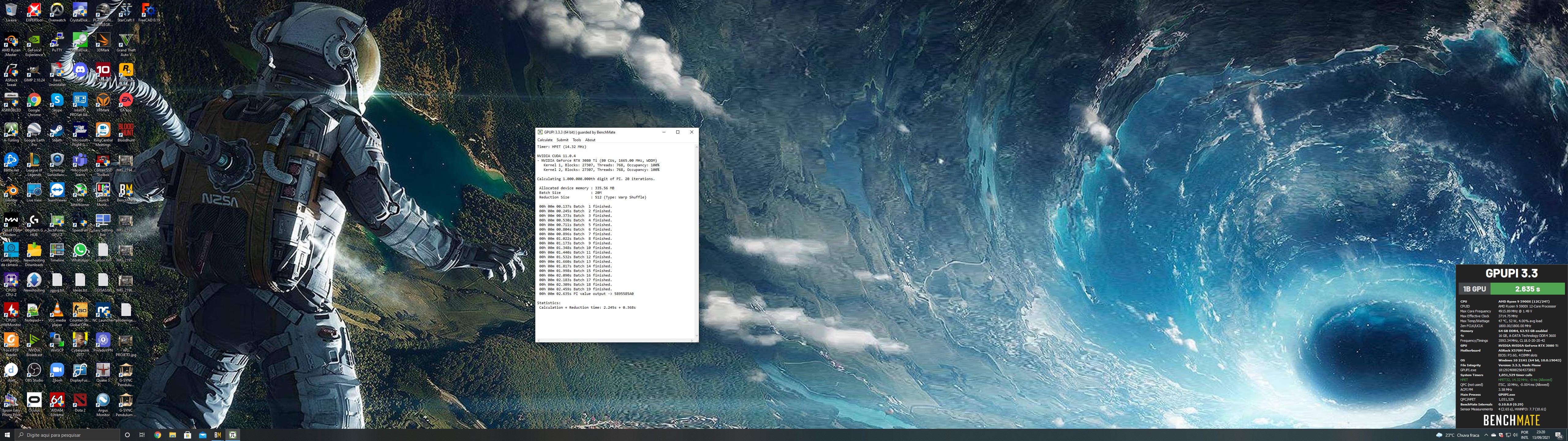Viewport: 1568px width, 441px height.
Task: Select the League of Legends icon
Action: [34, 164]
